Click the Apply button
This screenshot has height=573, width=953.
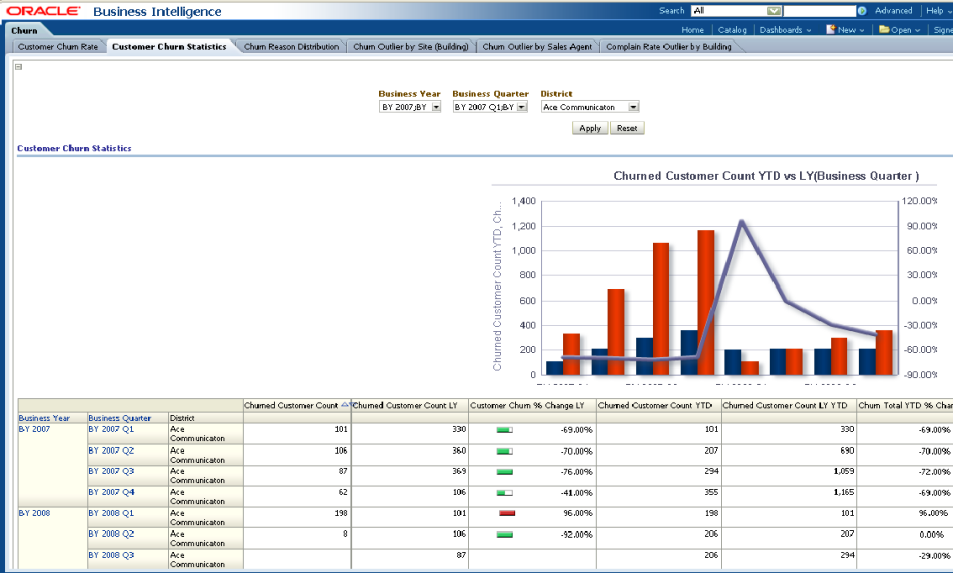click(x=590, y=128)
